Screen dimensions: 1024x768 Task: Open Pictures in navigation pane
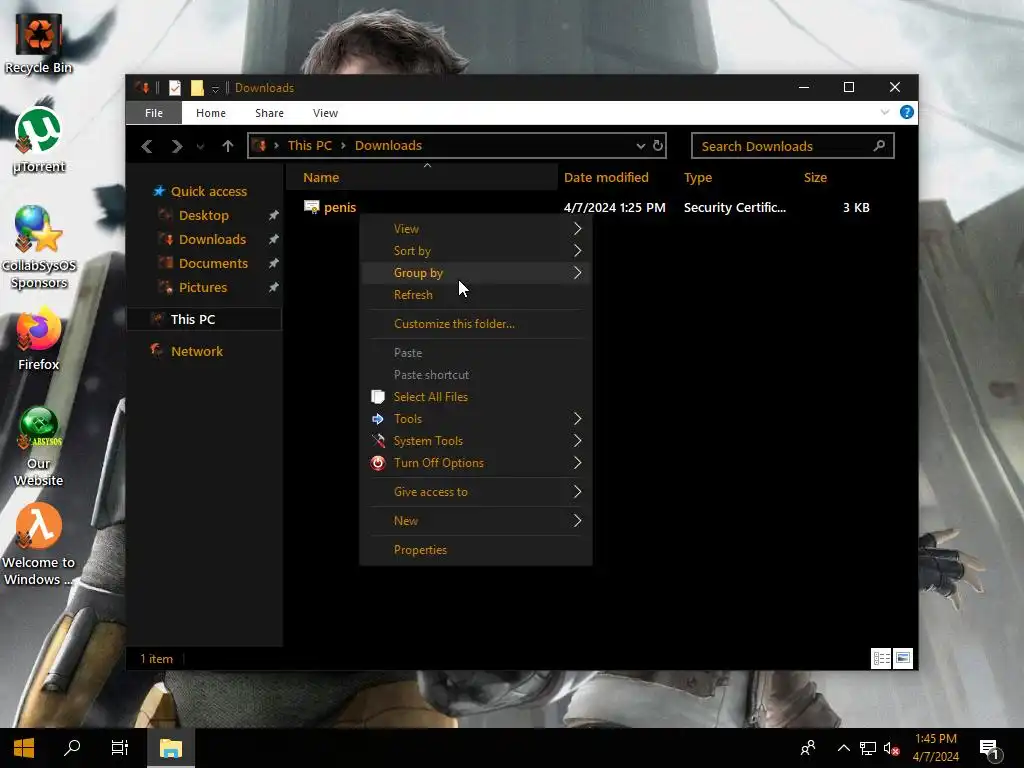(x=202, y=287)
